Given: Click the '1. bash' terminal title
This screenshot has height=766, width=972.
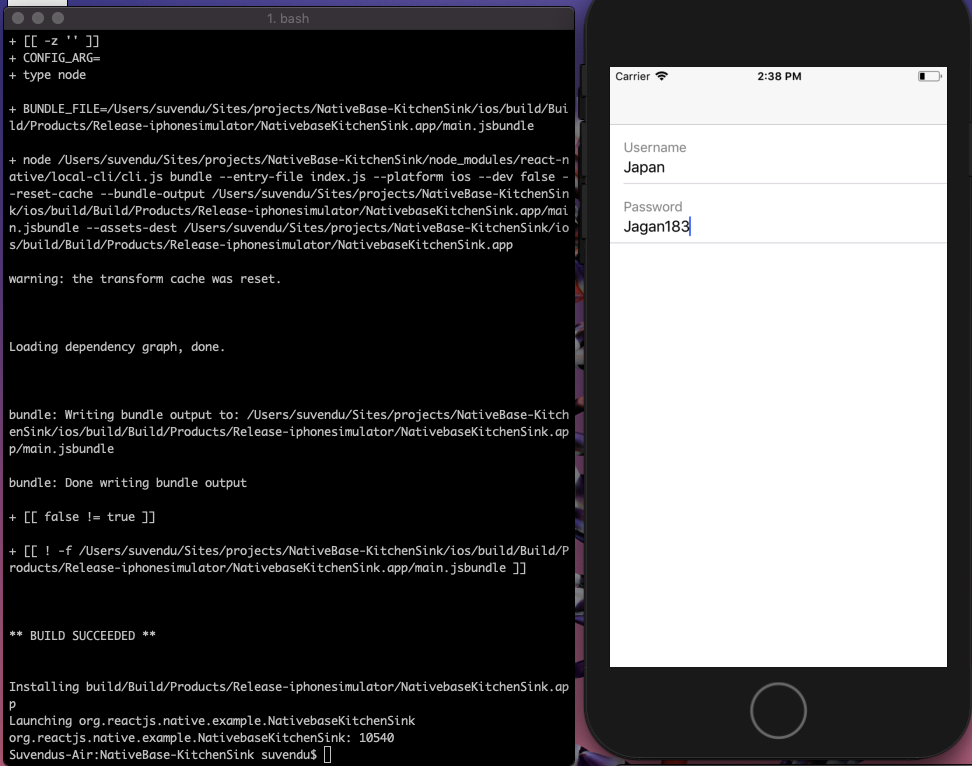Looking at the screenshot, I should tap(288, 19).
